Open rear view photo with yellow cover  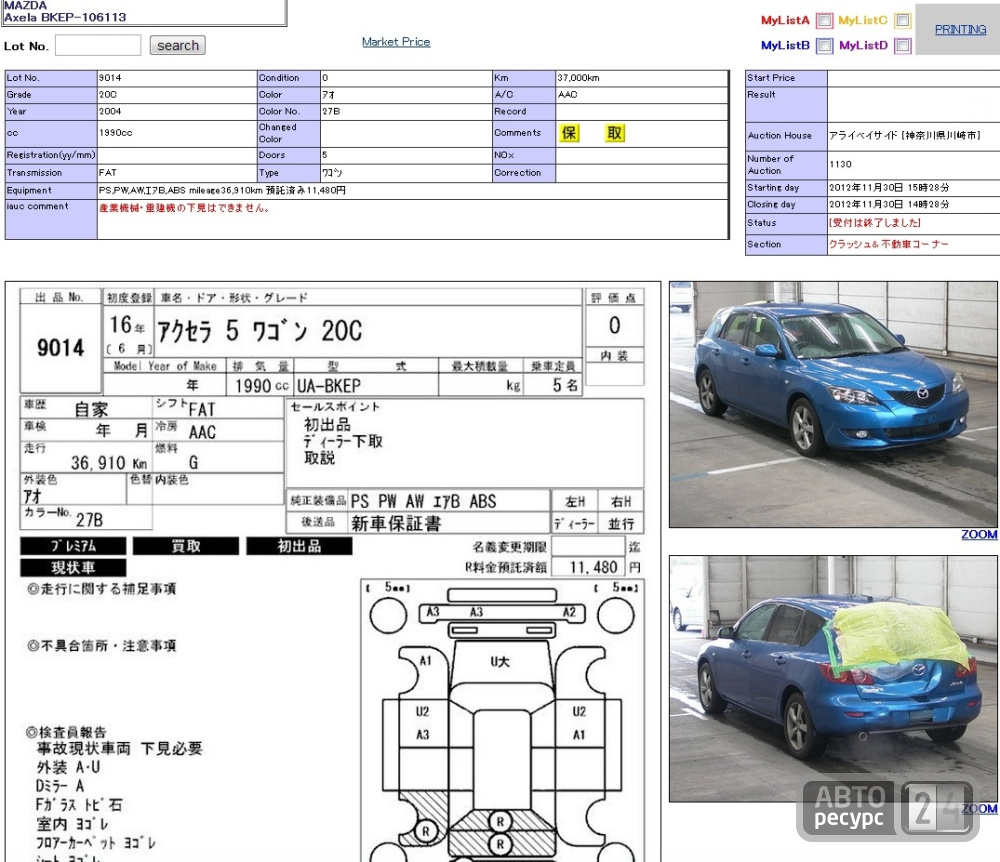click(x=832, y=678)
